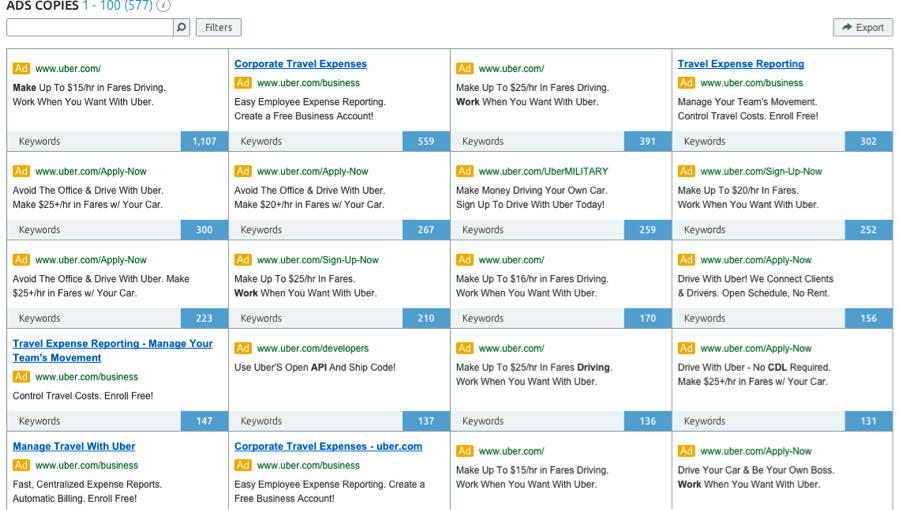Click the 1,107 keywords count
The height and width of the screenshot is (510, 899).
[204, 142]
